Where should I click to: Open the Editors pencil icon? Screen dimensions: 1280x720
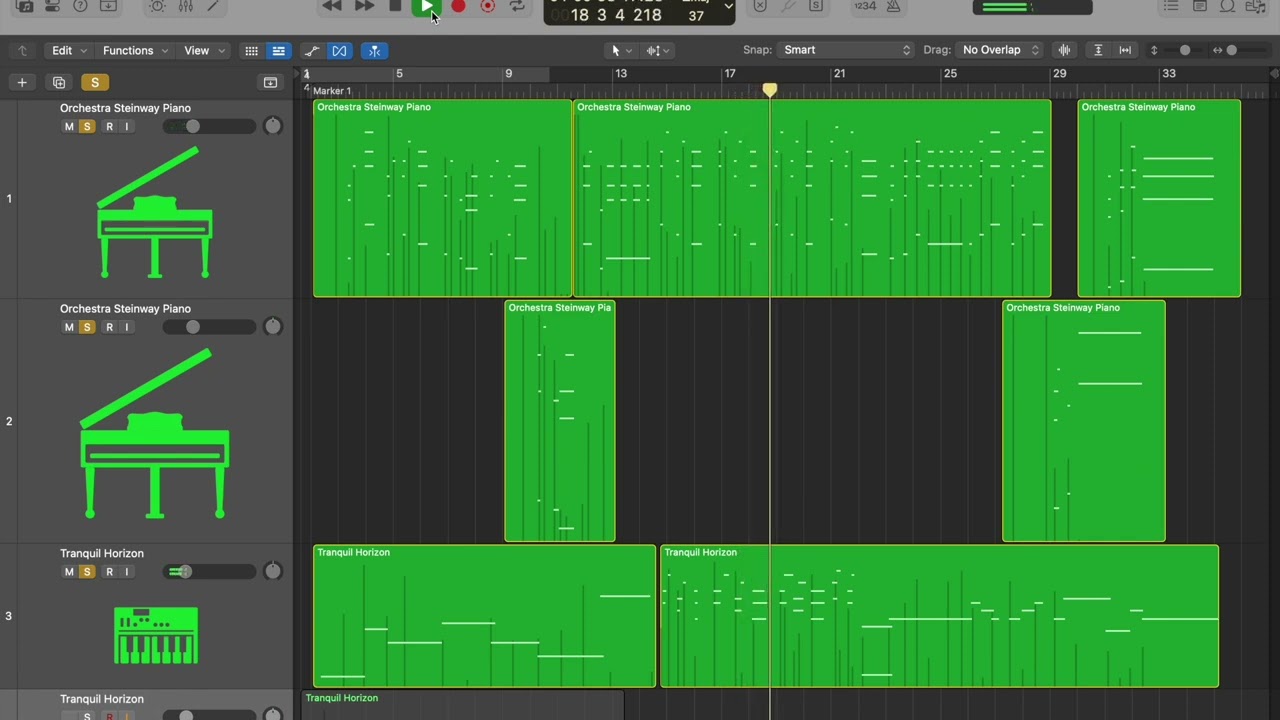213,6
